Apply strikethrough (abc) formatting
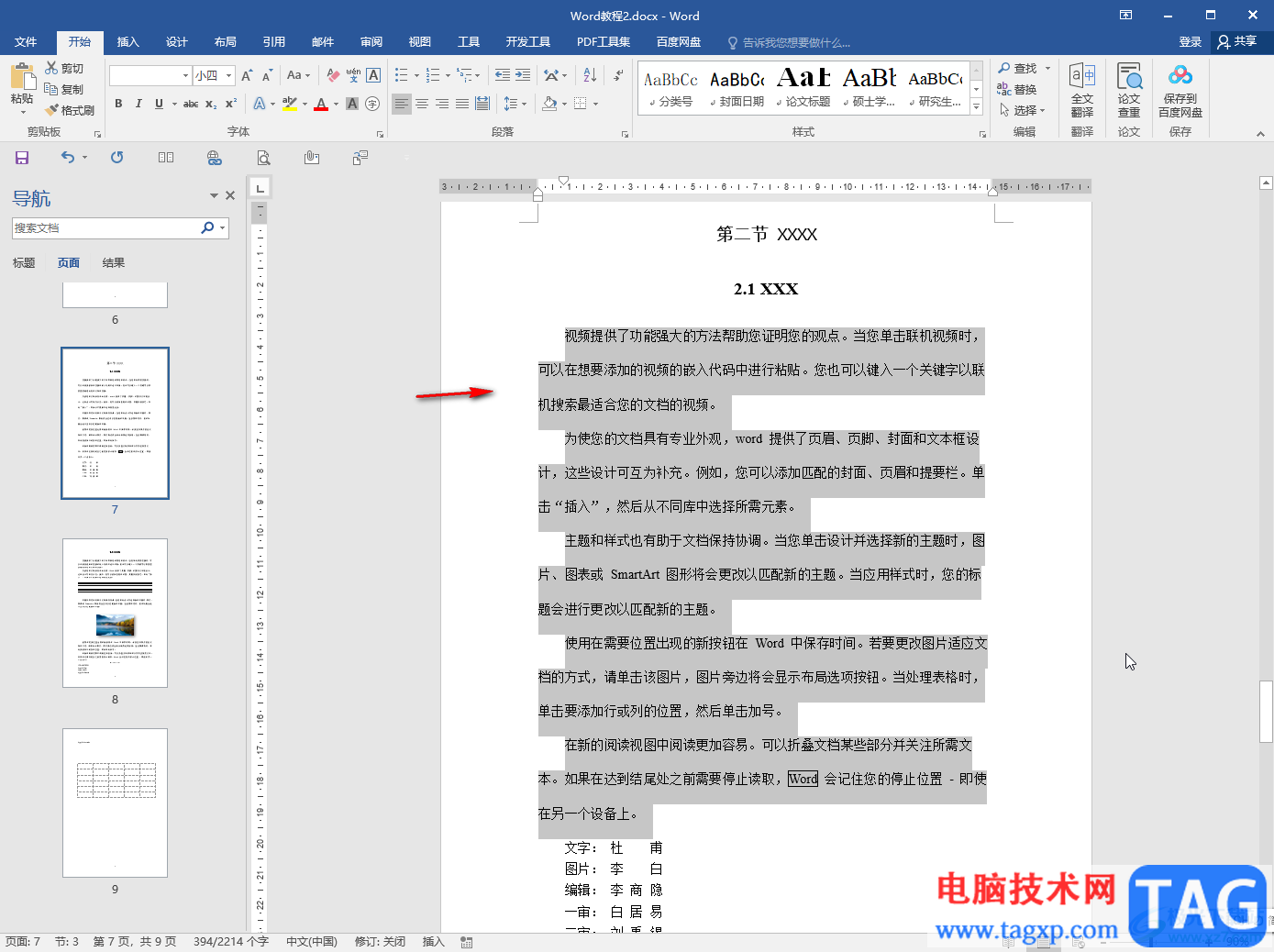 (191, 104)
